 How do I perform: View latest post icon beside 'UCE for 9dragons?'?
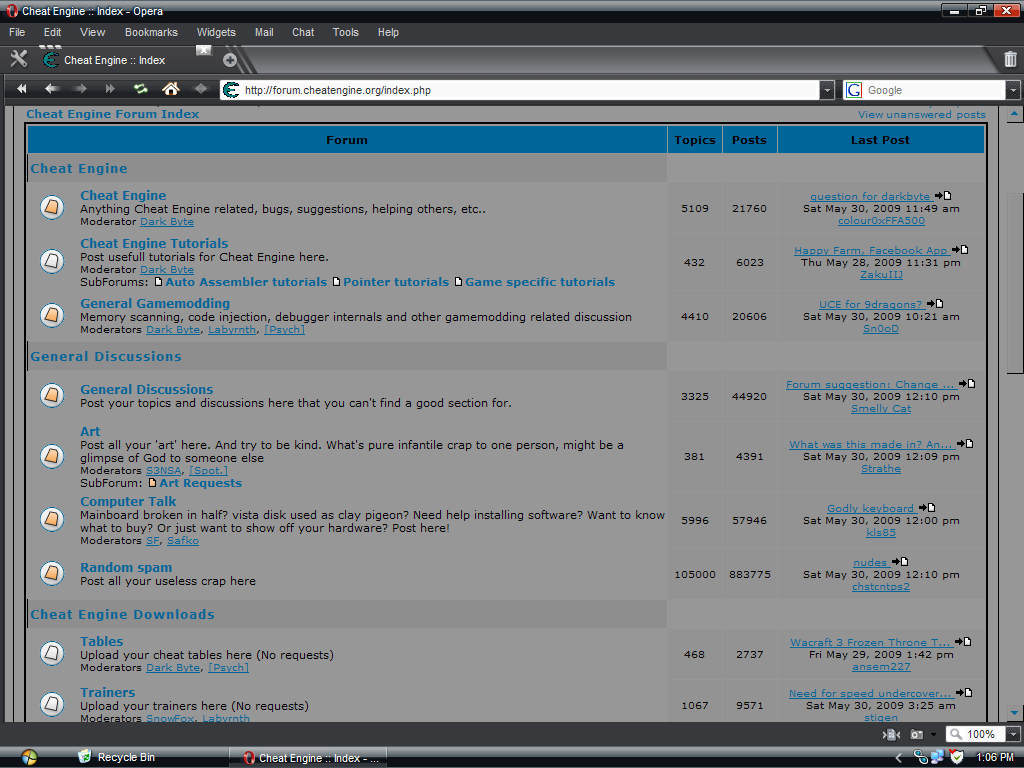point(935,304)
